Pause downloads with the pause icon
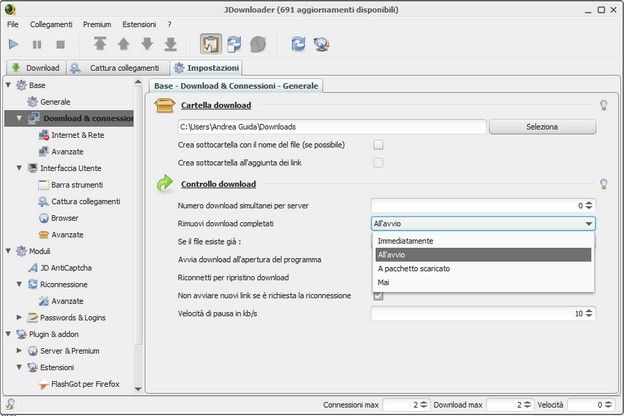Screen dimensions: 624x416 [x=37, y=44]
